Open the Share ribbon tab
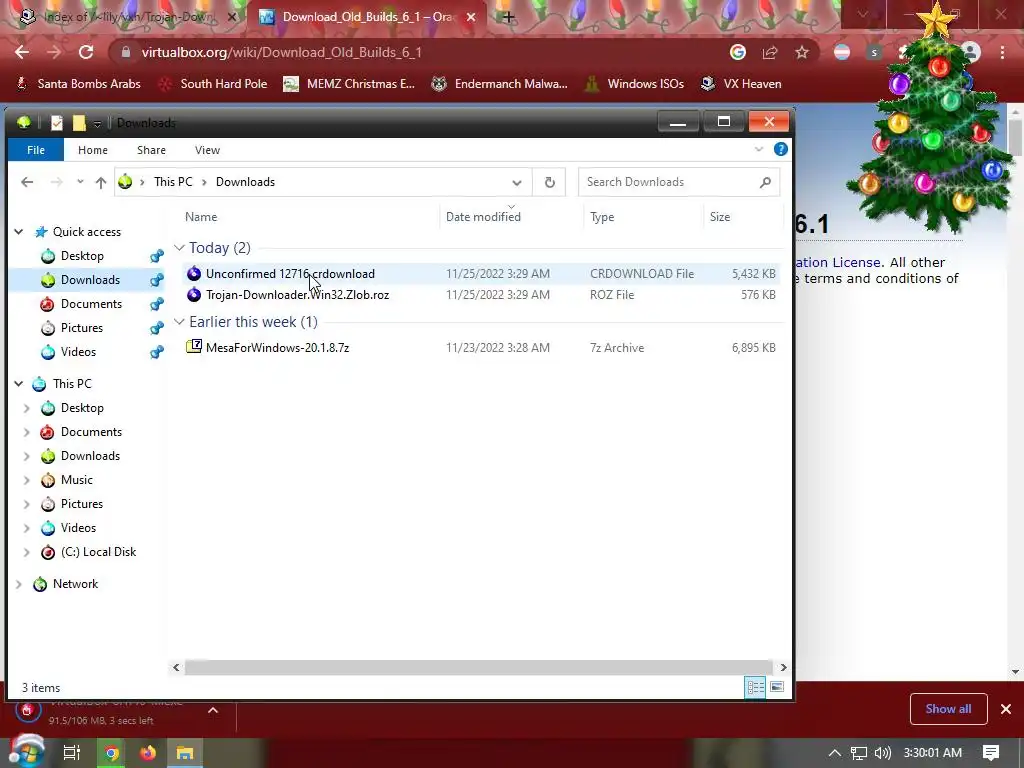Viewport: 1024px width, 768px height. point(152,150)
